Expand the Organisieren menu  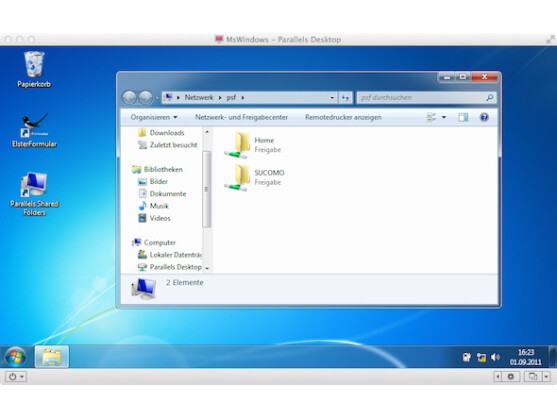[154, 117]
